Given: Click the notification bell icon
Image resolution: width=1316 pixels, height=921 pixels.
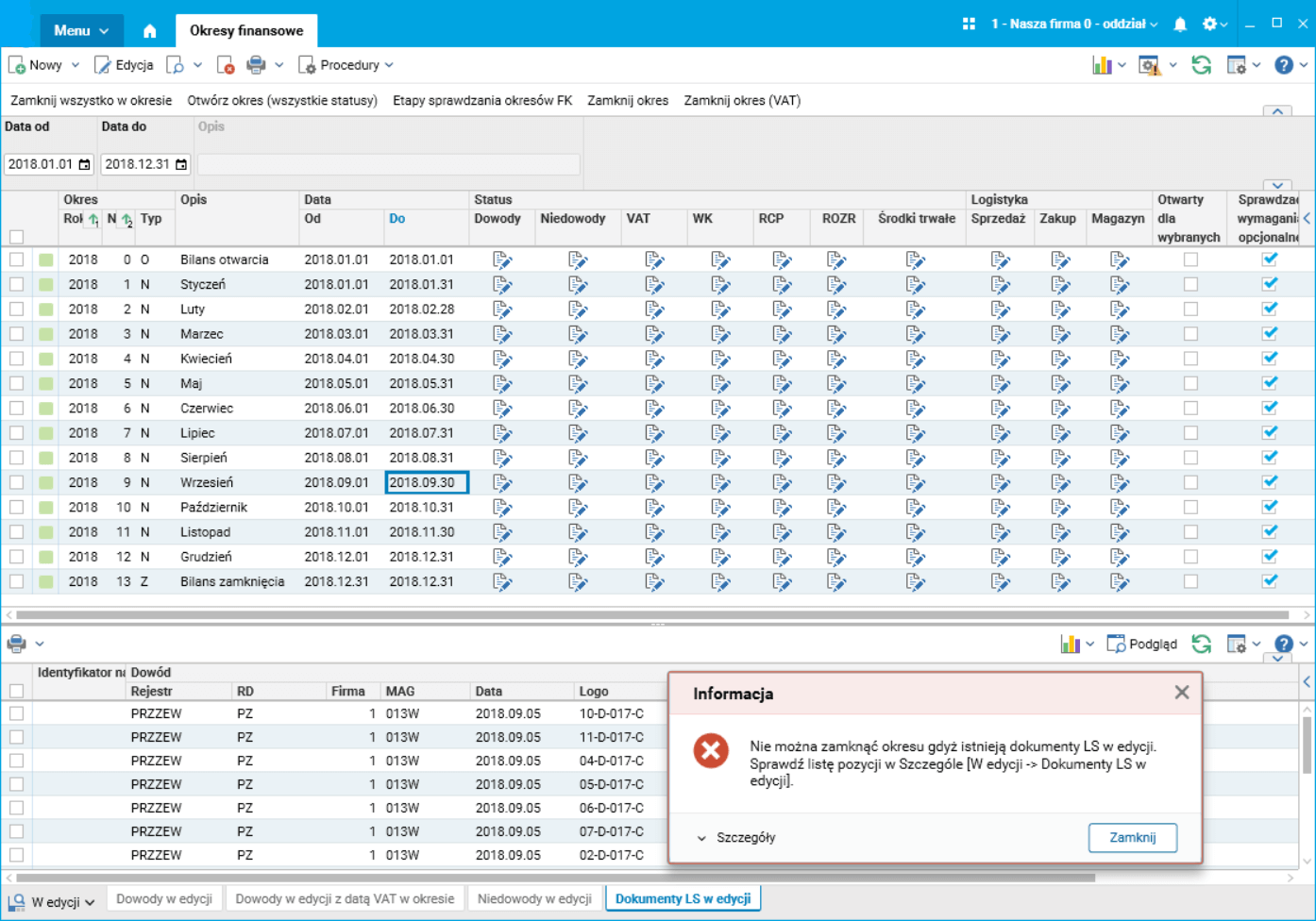Looking at the screenshot, I should coord(1180,25).
